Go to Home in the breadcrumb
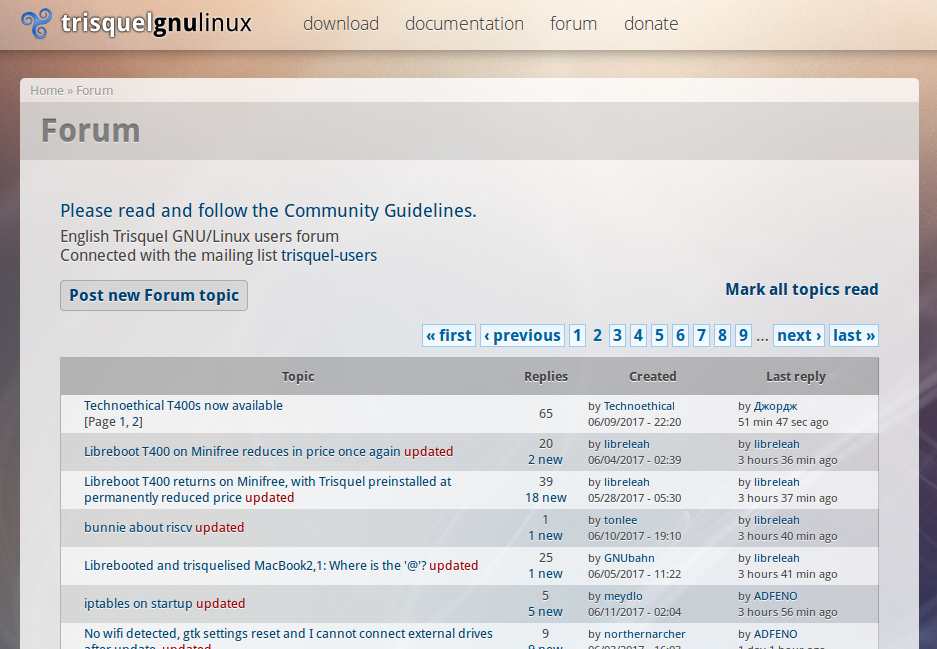This screenshot has width=937, height=649. [x=47, y=90]
